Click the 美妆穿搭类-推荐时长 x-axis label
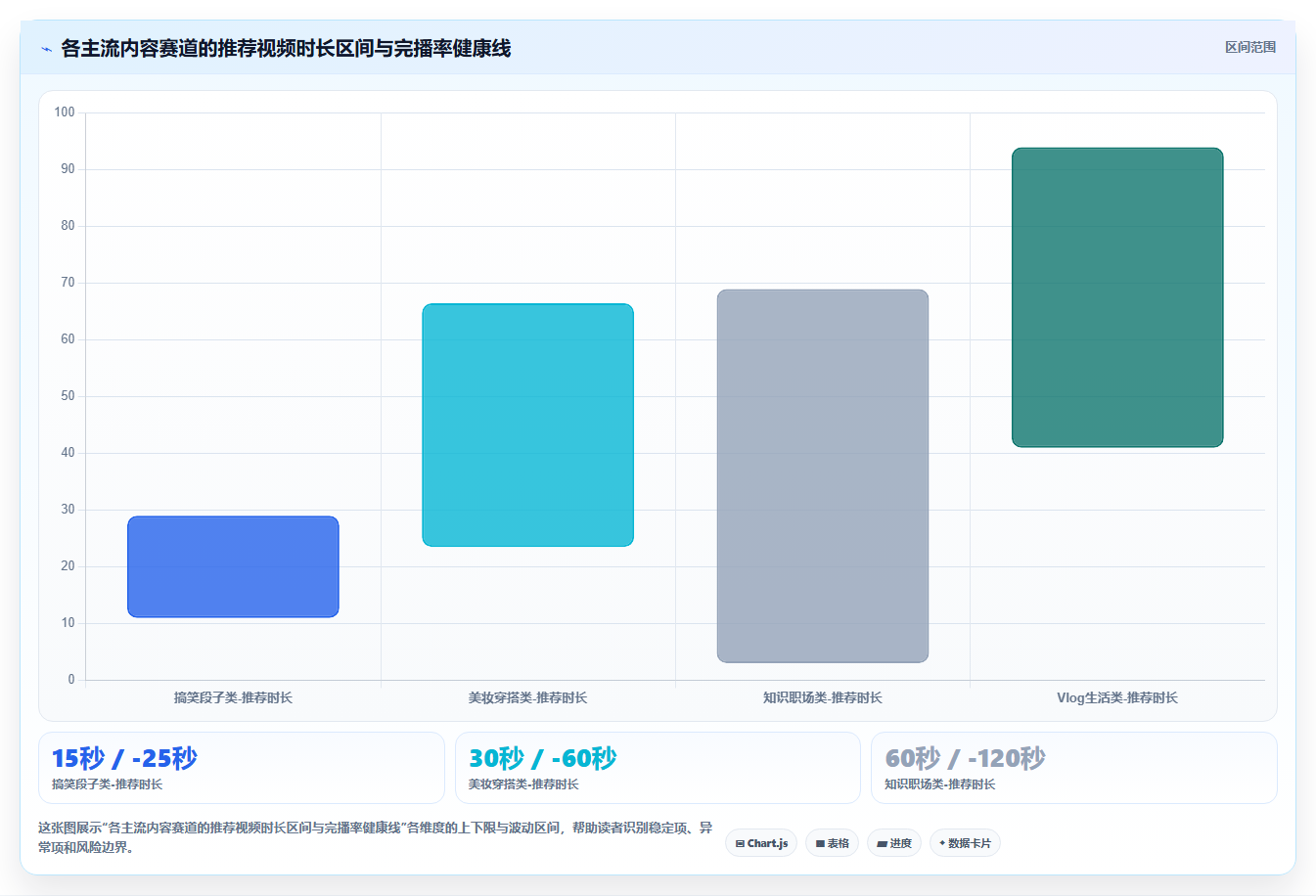The image size is (1316, 896). coord(528,697)
